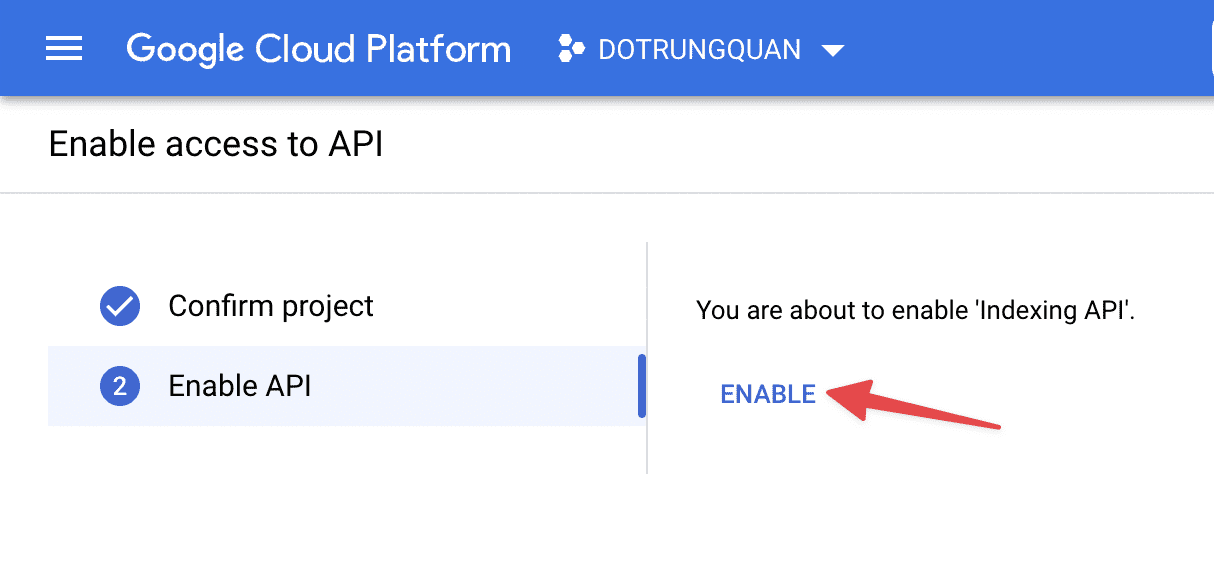Open the DOTRUNGQUAN project selector
Viewport: 1214px width, 564px height.
(x=699, y=49)
